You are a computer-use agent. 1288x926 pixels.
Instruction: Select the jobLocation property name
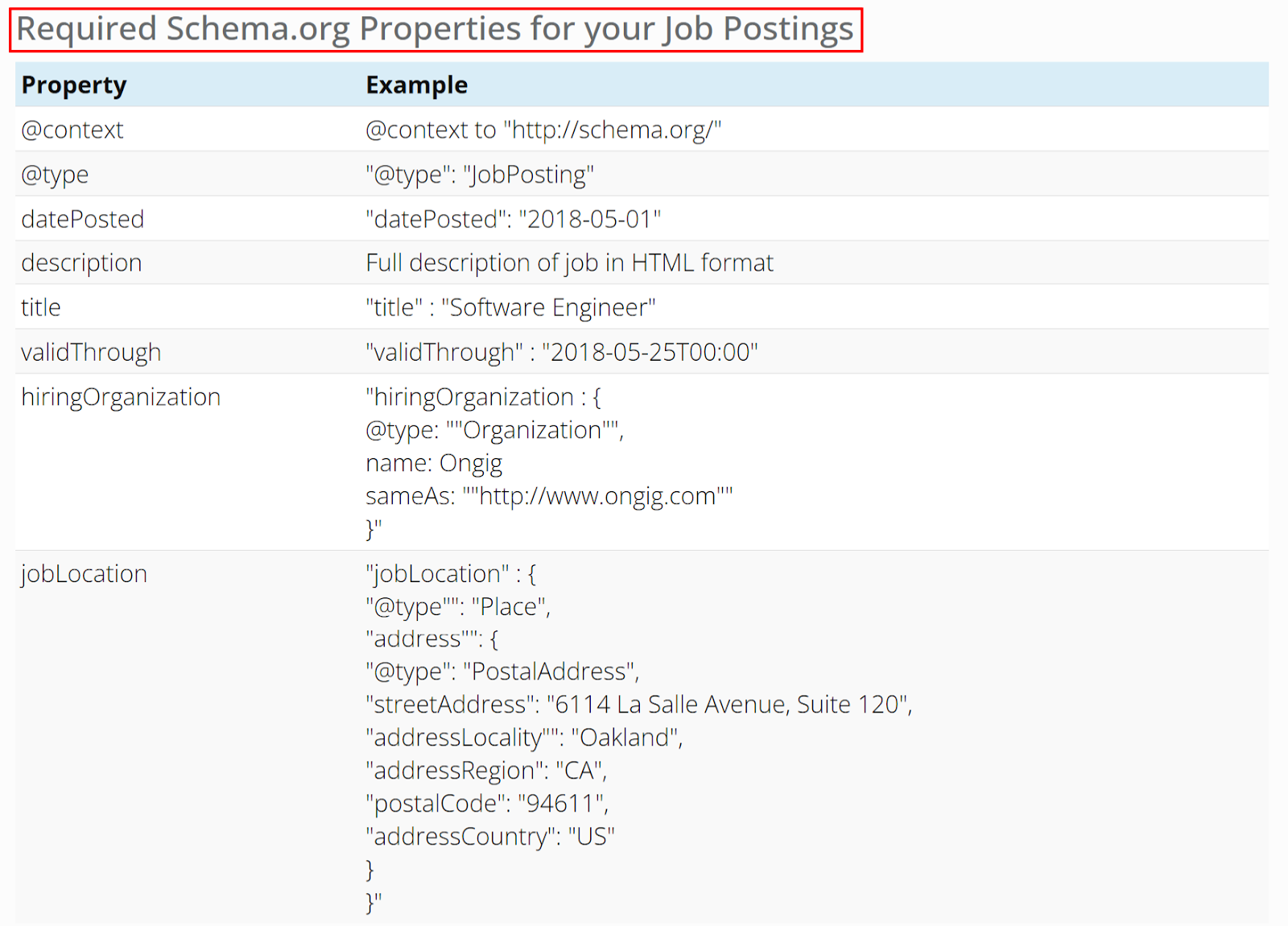coord(85,574)
